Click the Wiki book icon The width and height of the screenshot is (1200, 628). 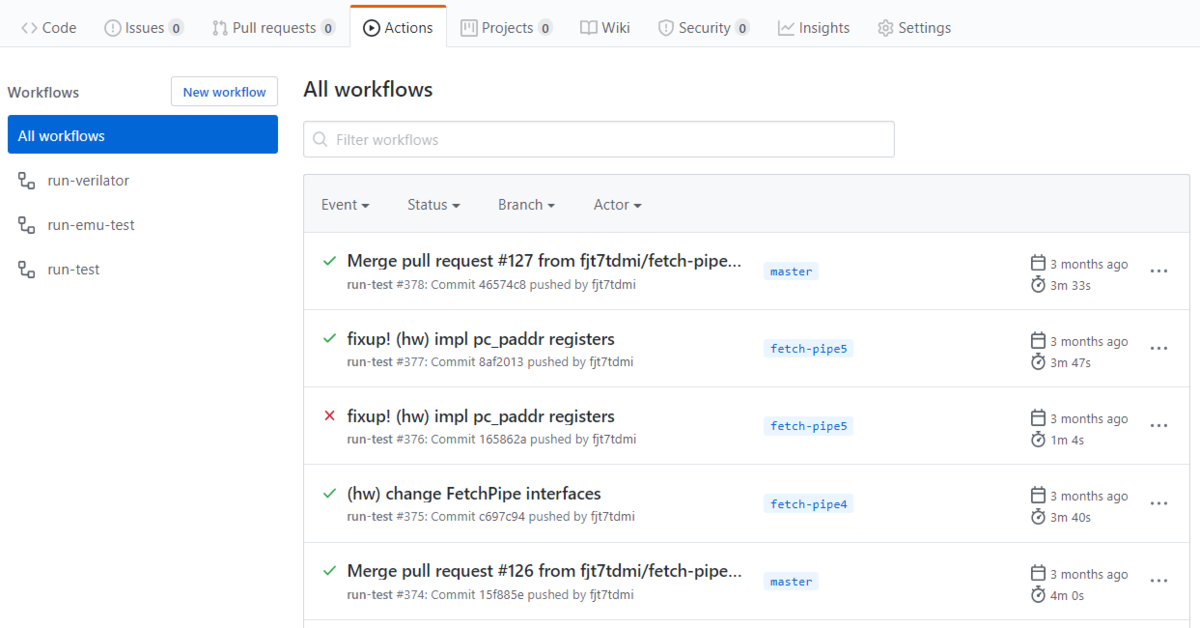pos(589,28)
